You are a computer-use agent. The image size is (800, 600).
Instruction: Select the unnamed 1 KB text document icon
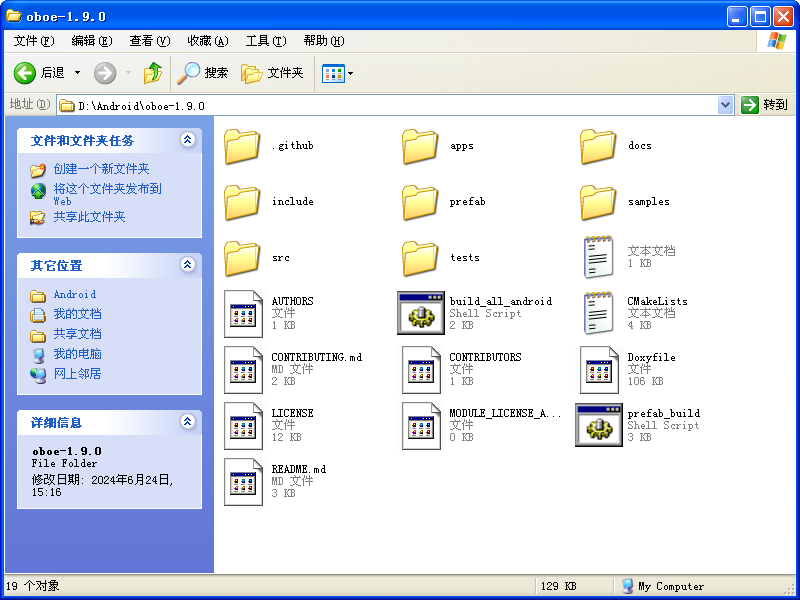(598, 257)
